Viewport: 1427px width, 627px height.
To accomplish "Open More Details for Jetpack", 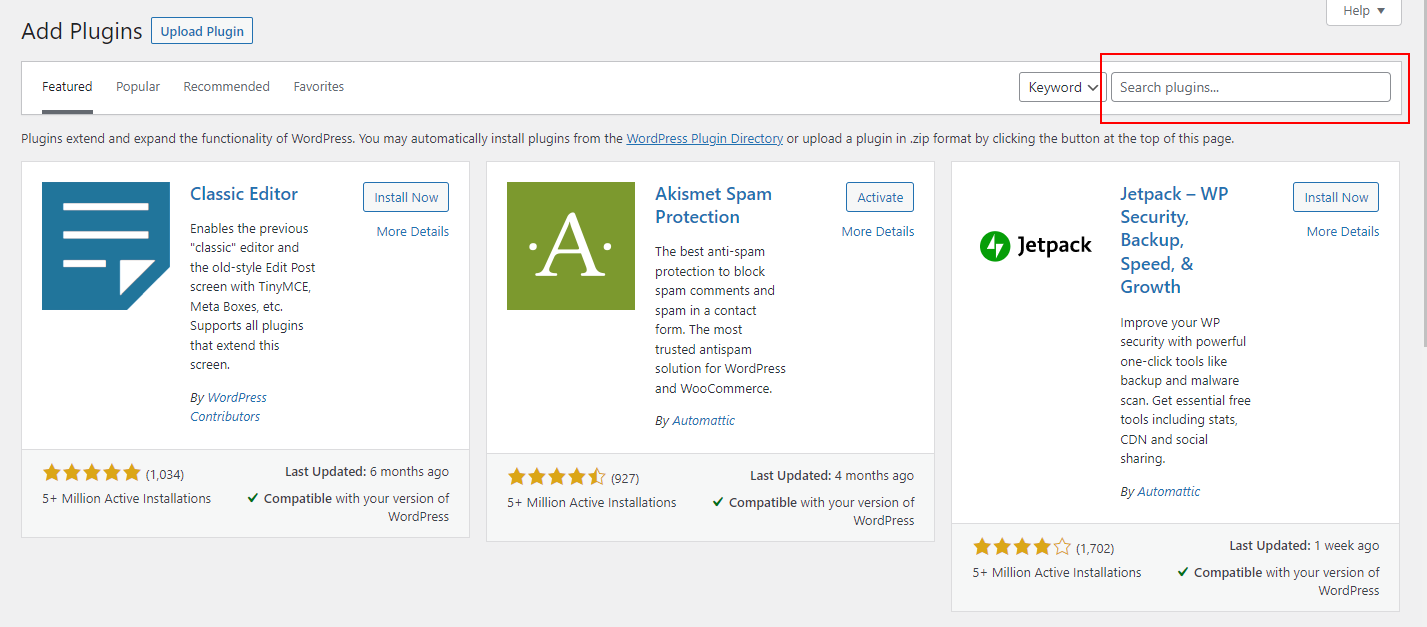I will [1343, 231].
